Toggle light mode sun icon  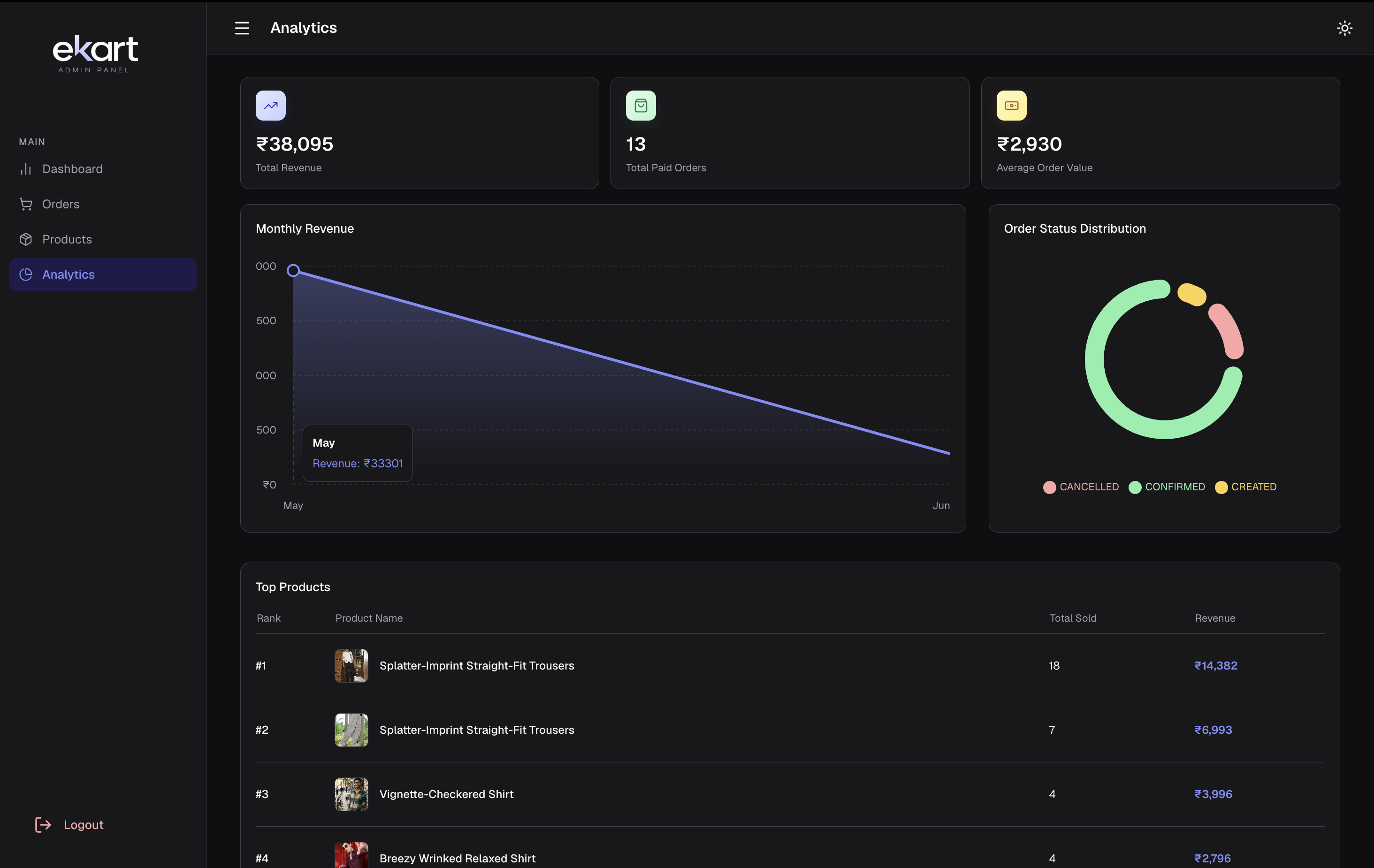point(1344,28)
